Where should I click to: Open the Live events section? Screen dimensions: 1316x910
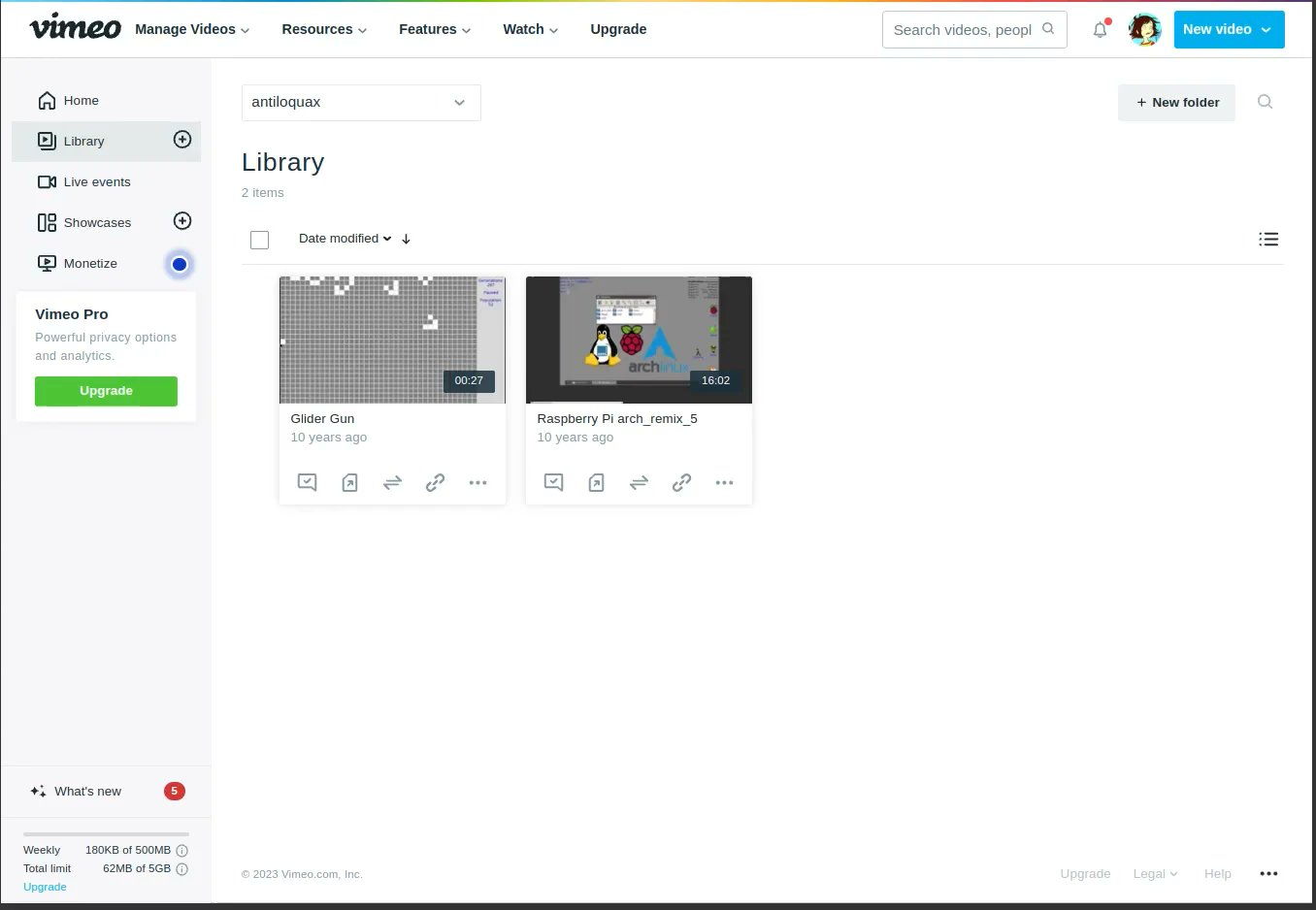coord(97,181)
